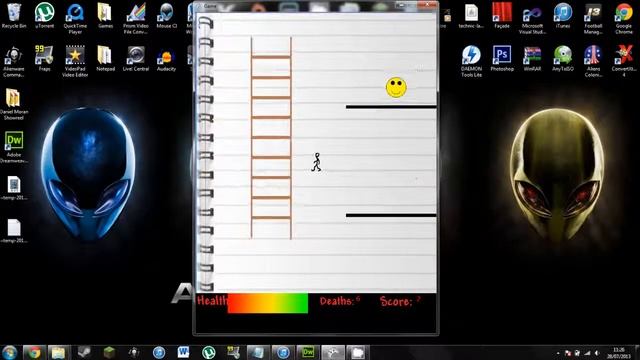Show hidden system tray icons arrow

tap(558, 353)
